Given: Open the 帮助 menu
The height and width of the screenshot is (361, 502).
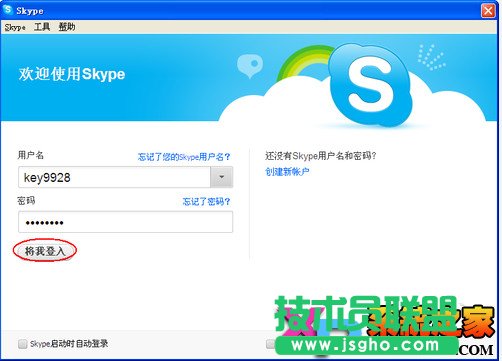Looking at the screenshot, I should tap(67, 27).
